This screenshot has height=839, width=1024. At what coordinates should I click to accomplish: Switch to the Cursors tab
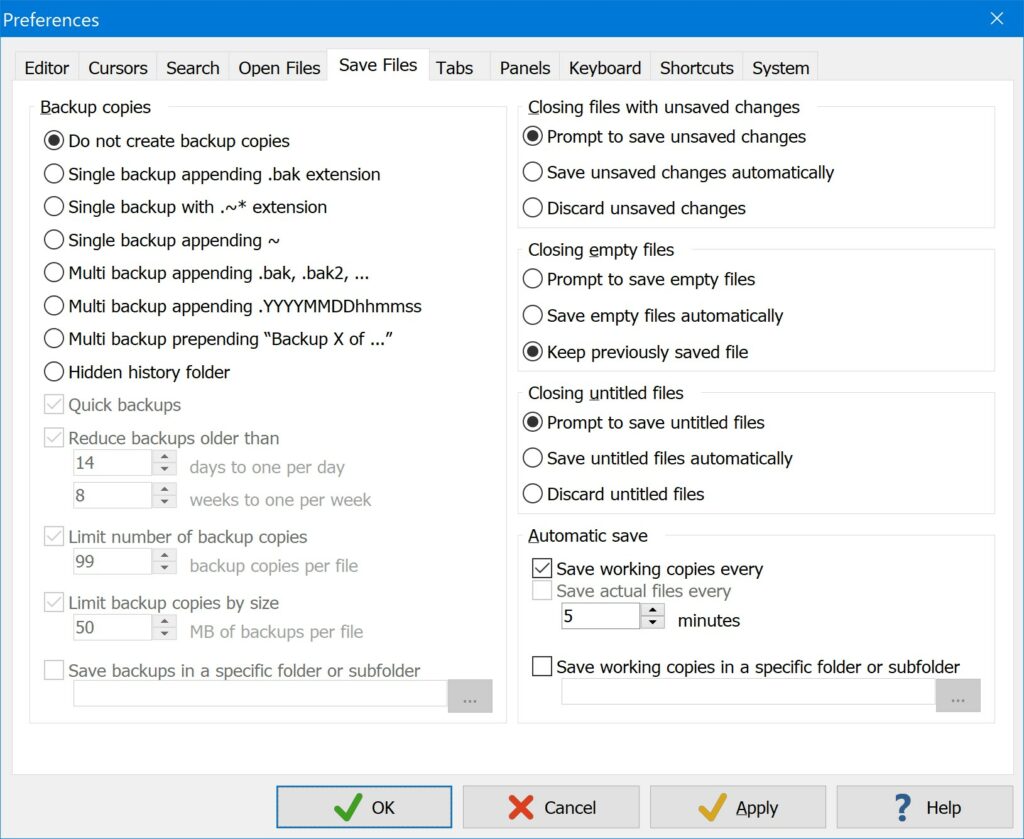[118, 68]
